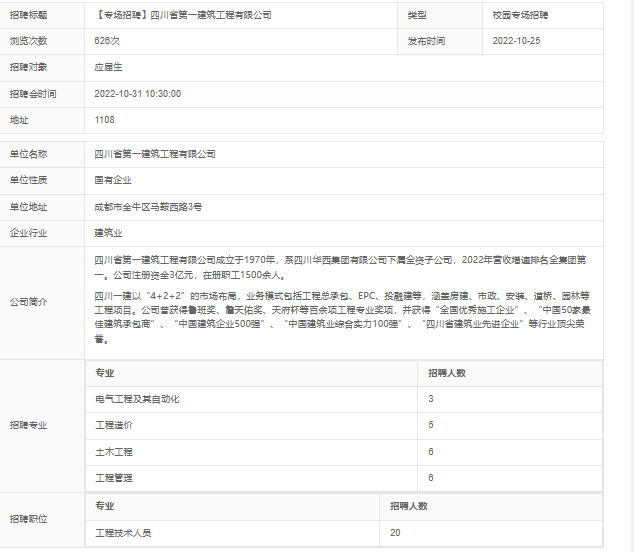Viewport: 634px width, 552px height.
Task: Click the 专业 header in the 招聘专业 table
Action: 105,373
